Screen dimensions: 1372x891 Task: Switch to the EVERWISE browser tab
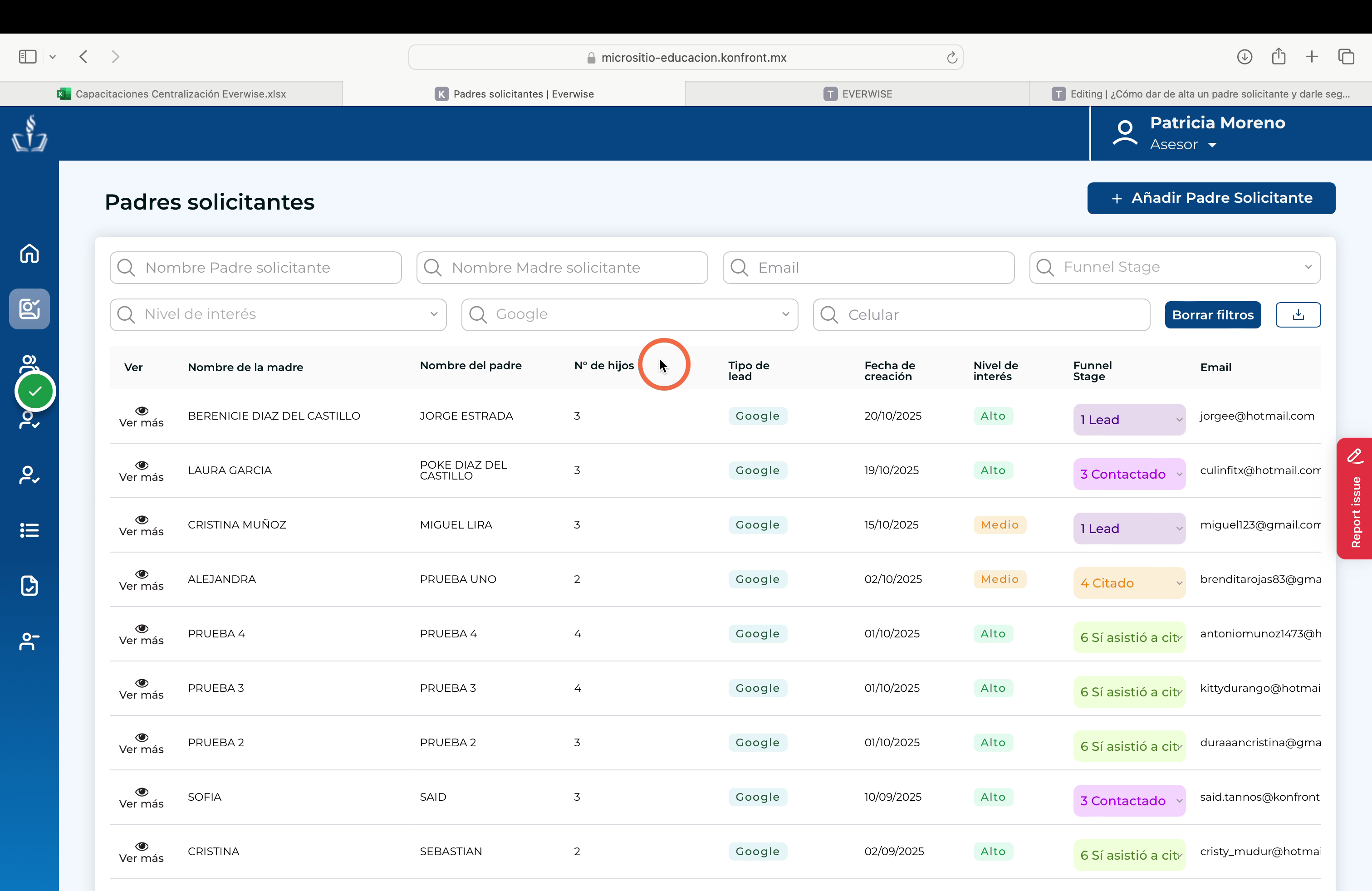click(x=857, y=94)
